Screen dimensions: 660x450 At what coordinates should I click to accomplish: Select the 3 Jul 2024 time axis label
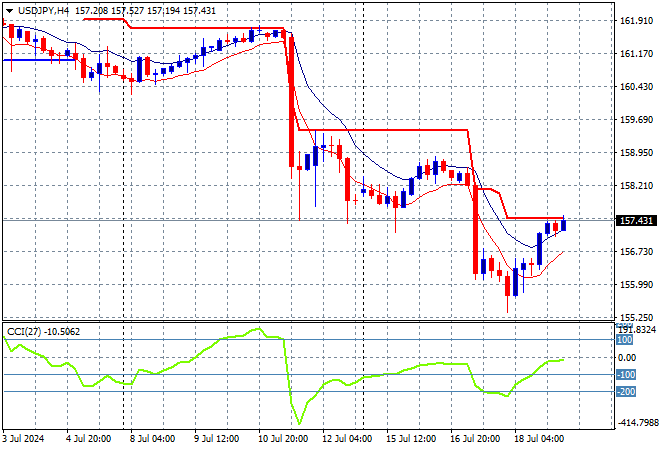24,439
